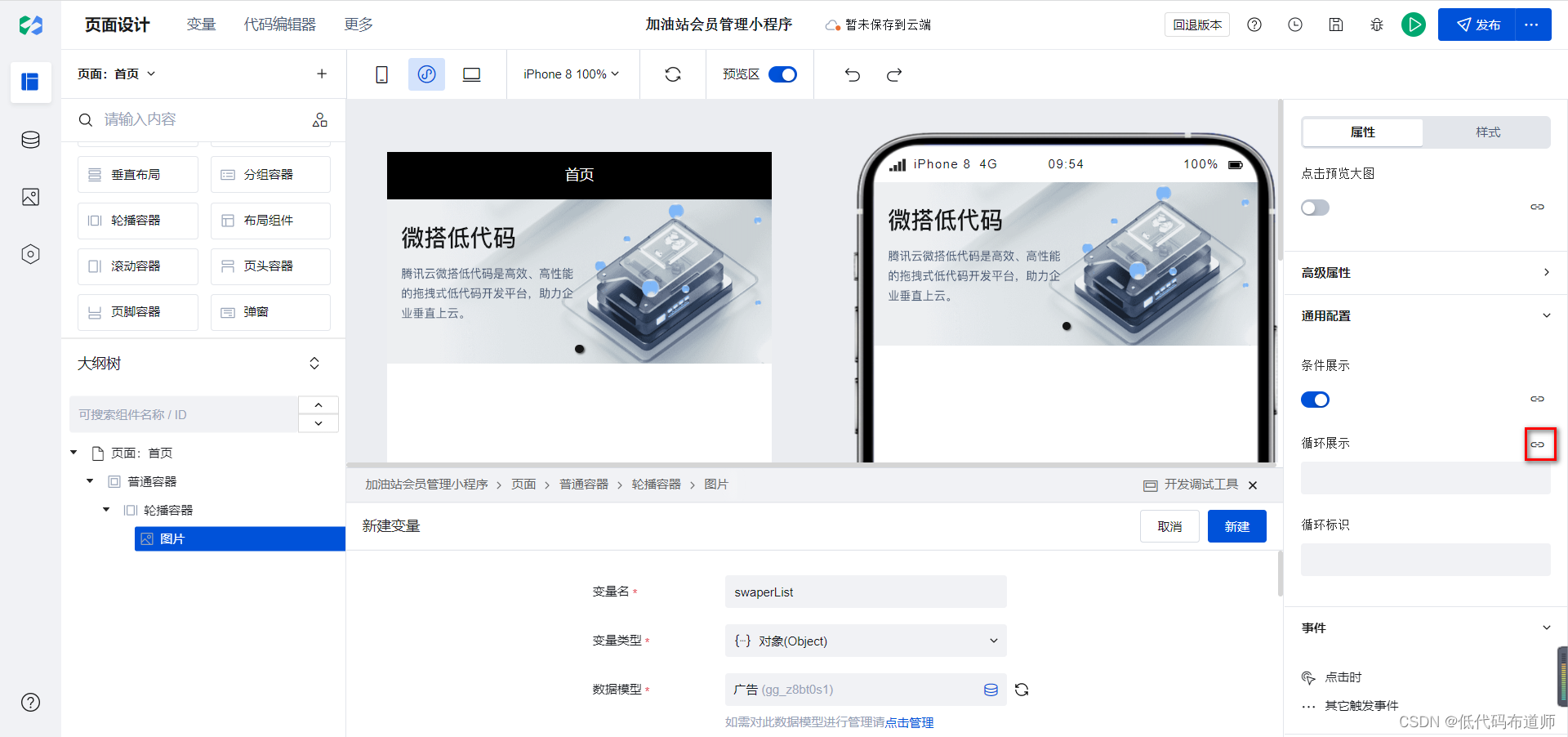
Task: Select the 轮播容器 component in palette
Action: (x=138, y=221)
